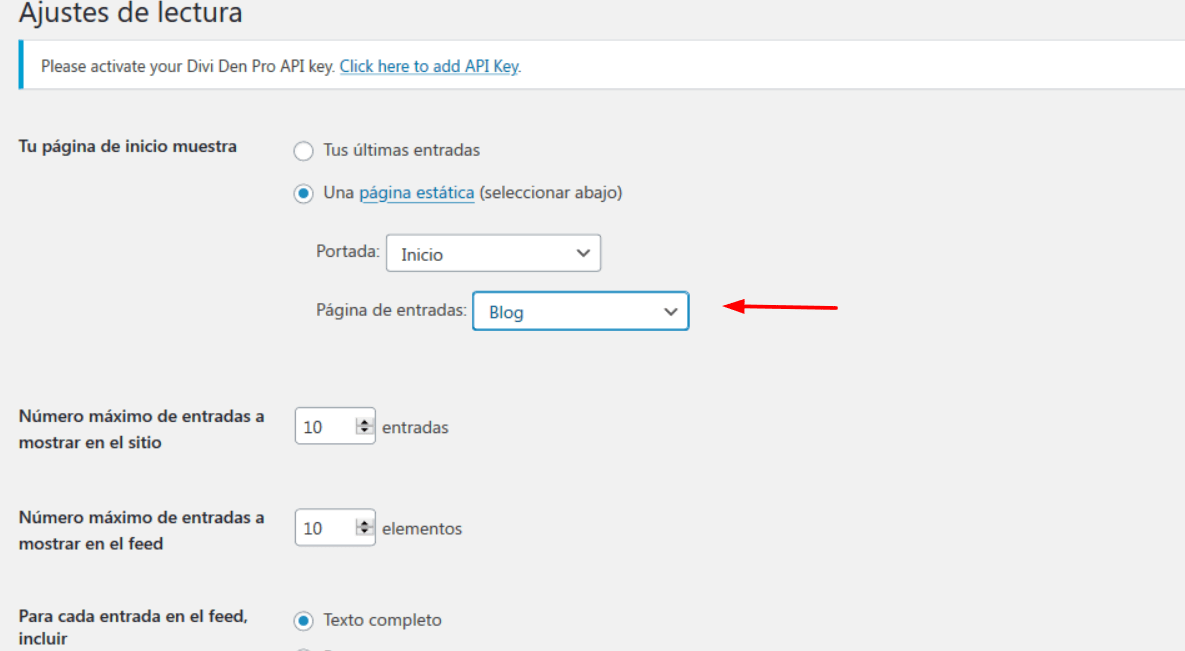The width and height of the screenshot is (1185, 651).
Task: Open the Portada dropdown showing Inicio
Action: [x=493, y=253]
